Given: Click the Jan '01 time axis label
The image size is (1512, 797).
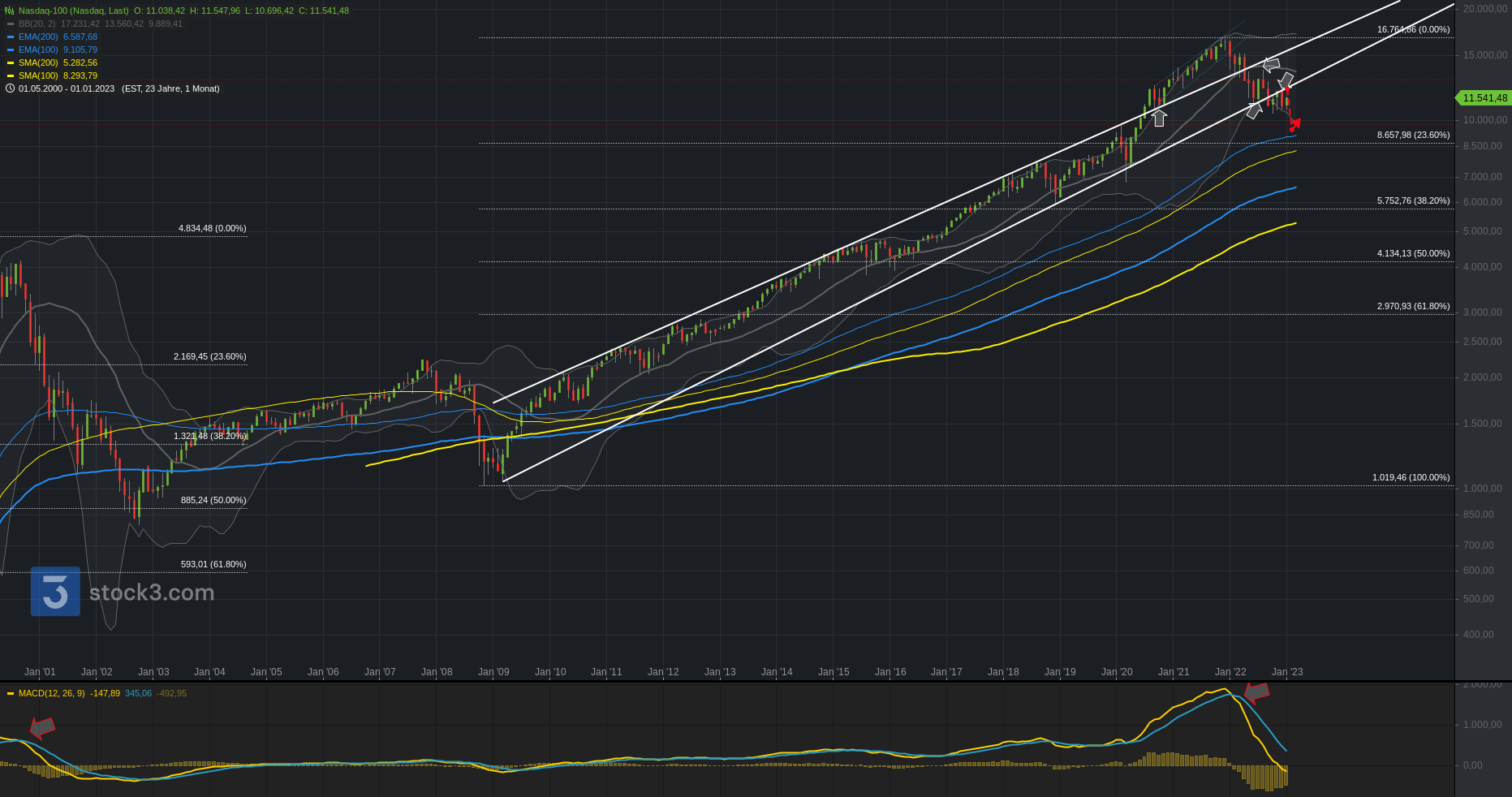Looking at the screenshot, I should 40,672.
